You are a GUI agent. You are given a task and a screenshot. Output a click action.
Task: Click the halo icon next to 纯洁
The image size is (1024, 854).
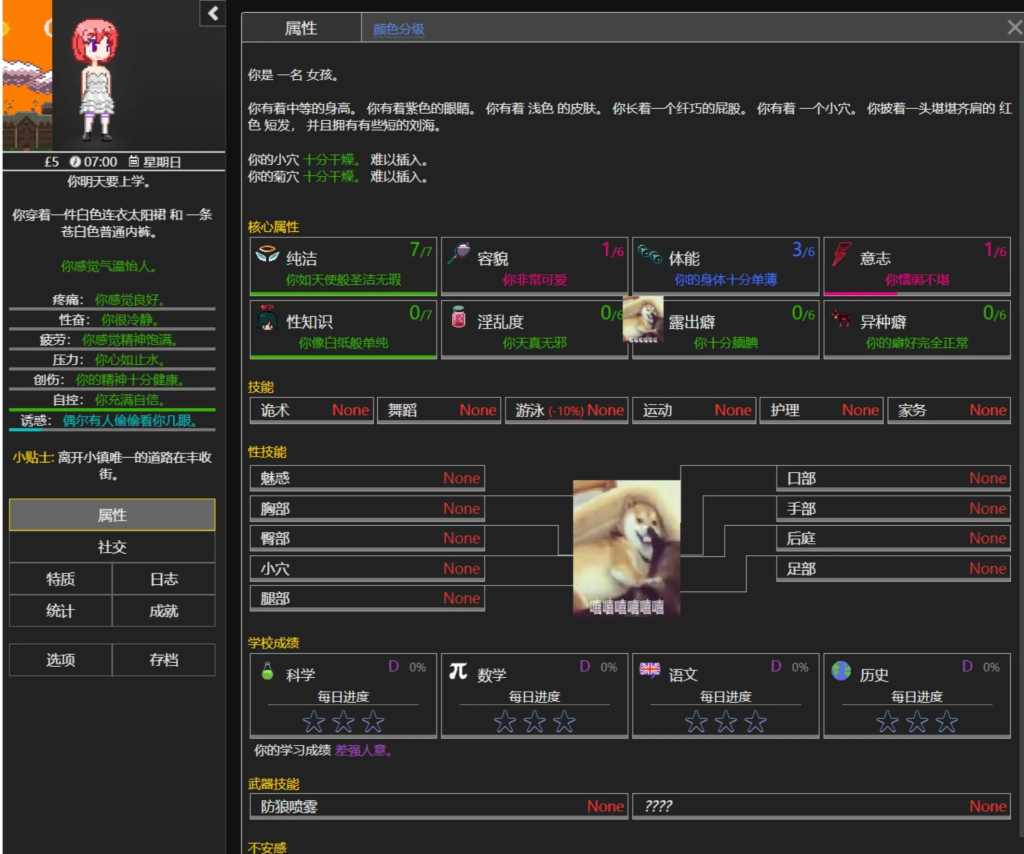[267, 255]
